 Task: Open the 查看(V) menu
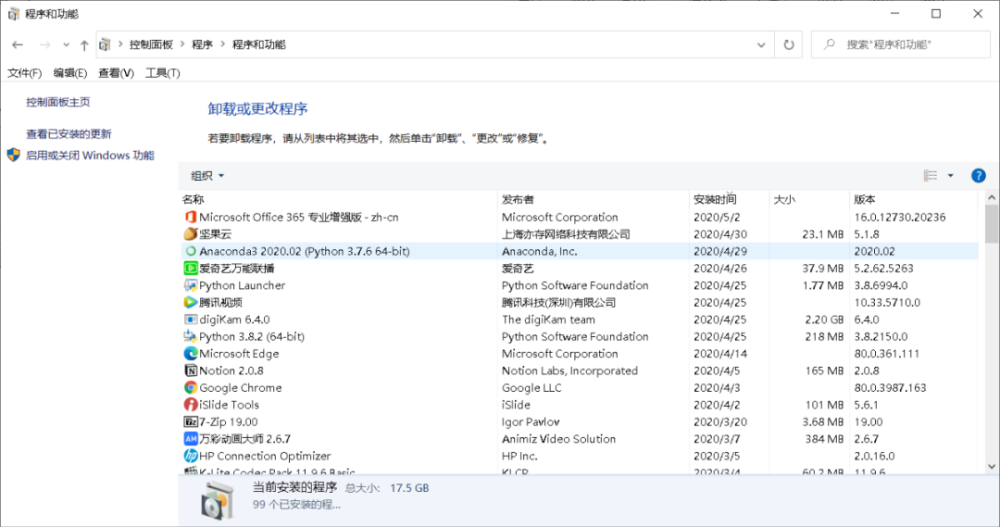pos(116,73)
